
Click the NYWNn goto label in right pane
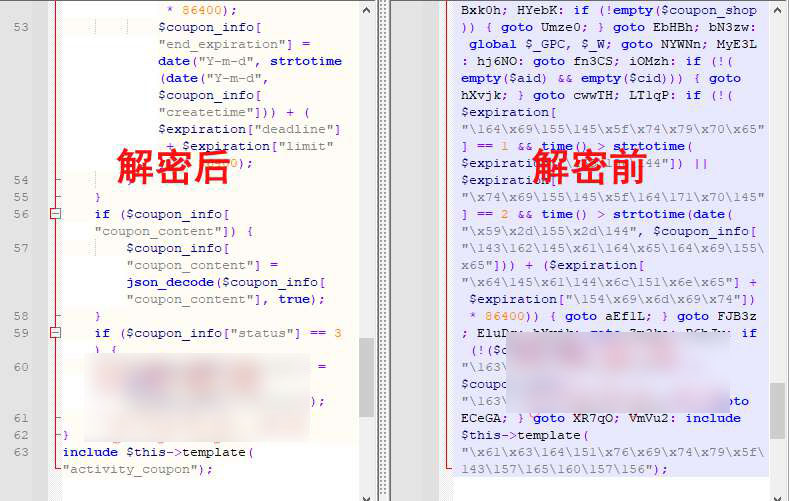(x=681, y=44)
